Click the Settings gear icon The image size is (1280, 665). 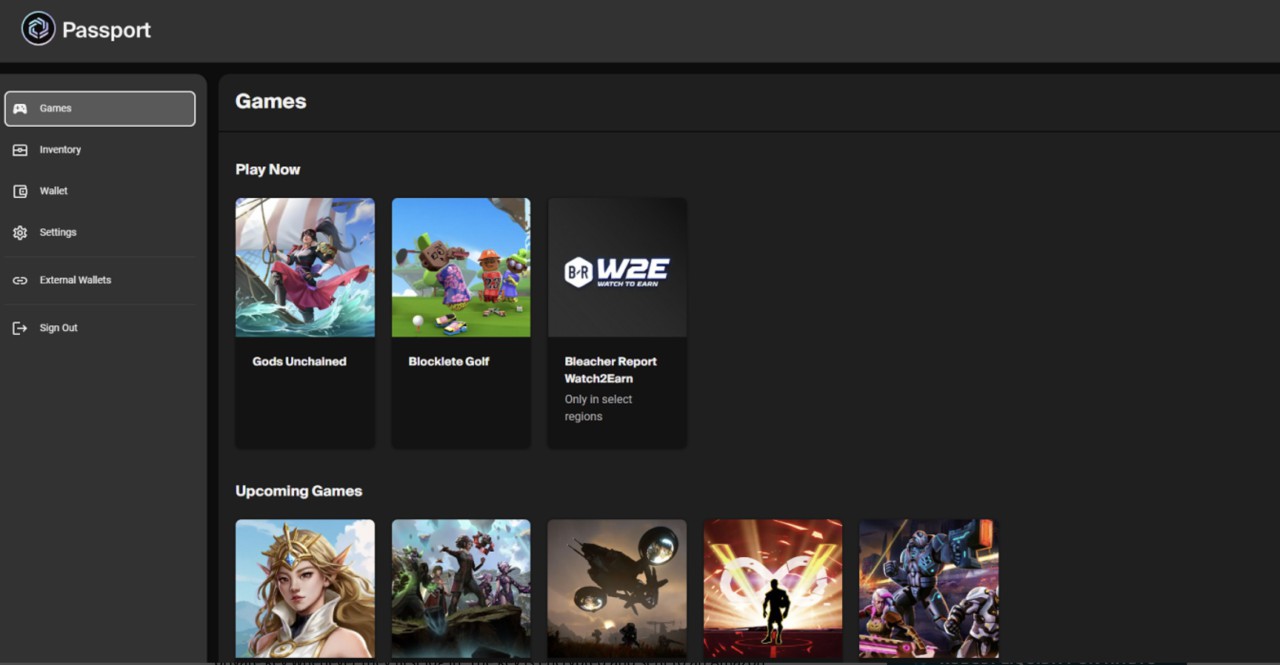click(20, 233)
